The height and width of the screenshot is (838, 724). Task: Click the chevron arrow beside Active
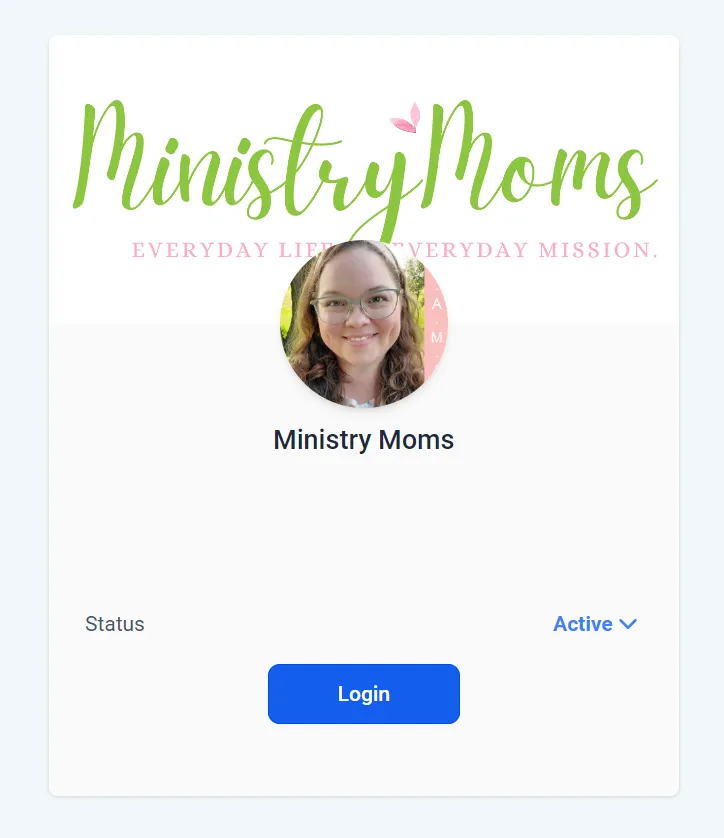point(628,624)
